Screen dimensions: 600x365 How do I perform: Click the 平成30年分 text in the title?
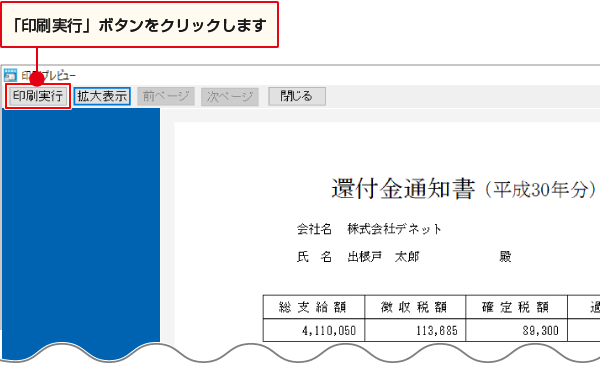pos(540,189)
